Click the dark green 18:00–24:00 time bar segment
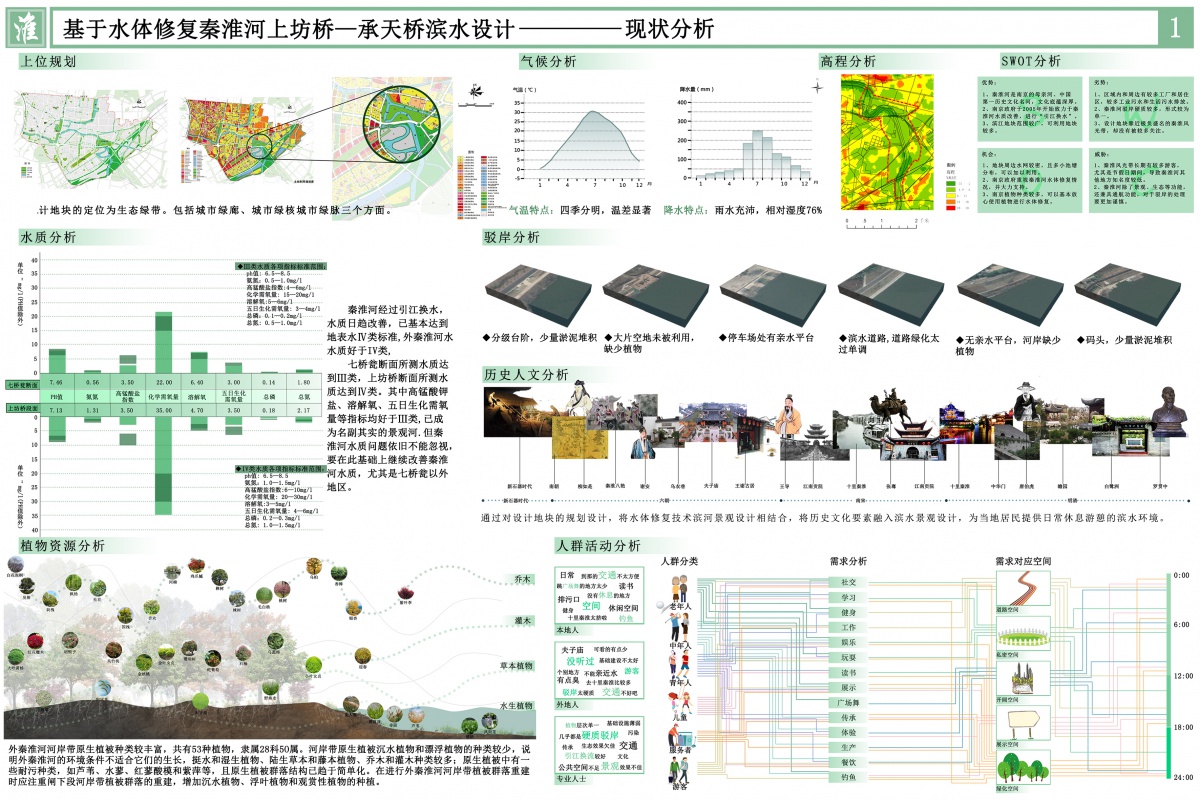Image resolution: width=1200 pixels, height=800 pixels. tap(1168, 751)
